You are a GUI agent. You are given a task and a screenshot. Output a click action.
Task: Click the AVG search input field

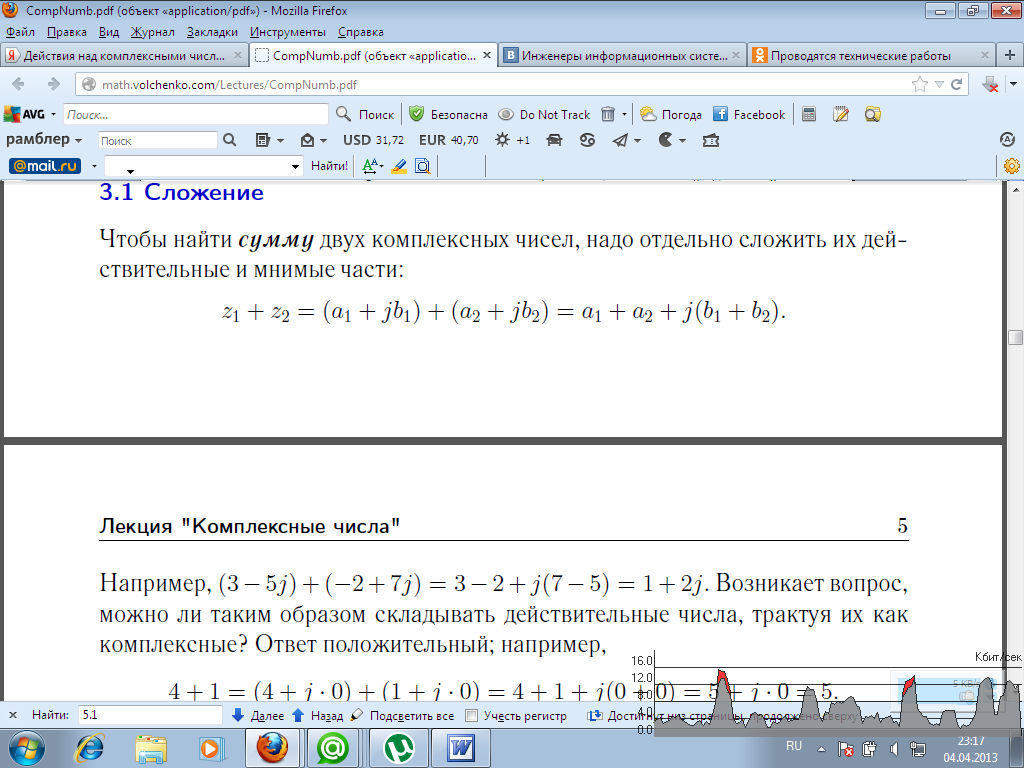196,114
